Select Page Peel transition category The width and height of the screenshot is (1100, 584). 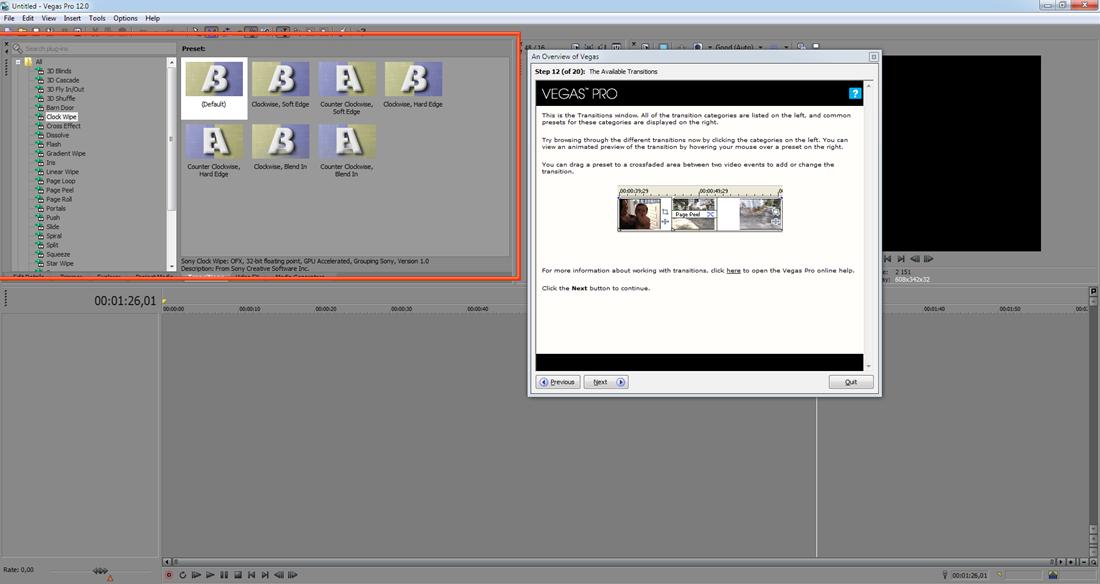[x=60, y=190]
